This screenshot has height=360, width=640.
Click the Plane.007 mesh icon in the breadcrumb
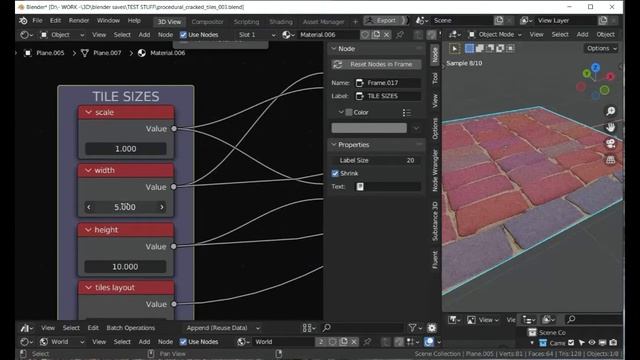85,53
